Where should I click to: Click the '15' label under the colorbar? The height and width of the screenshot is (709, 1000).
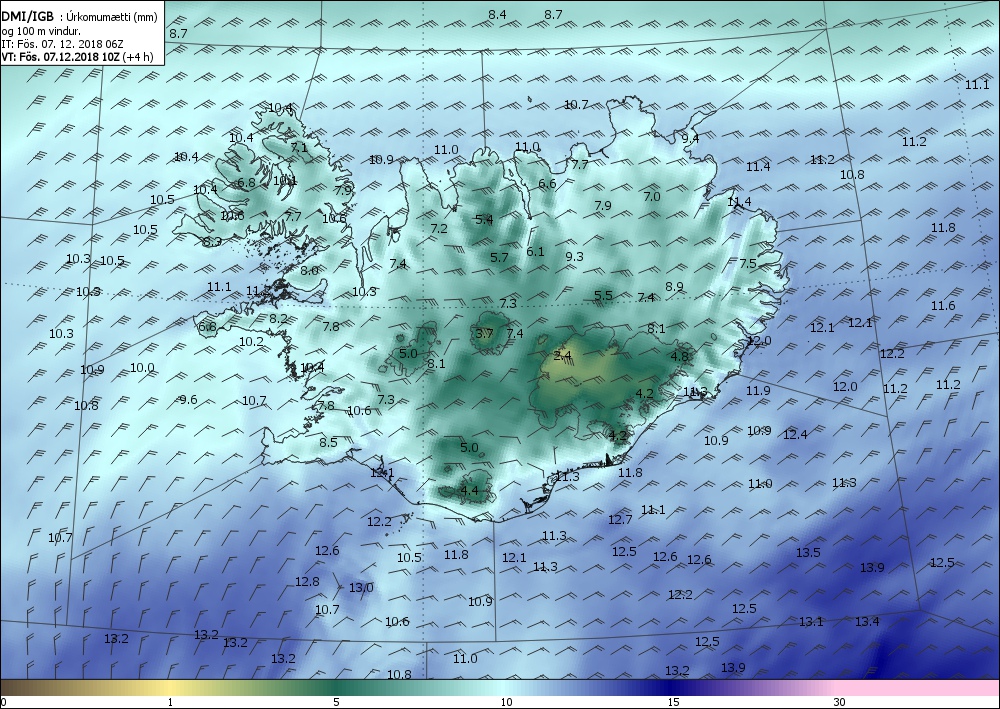click(673, 702)
